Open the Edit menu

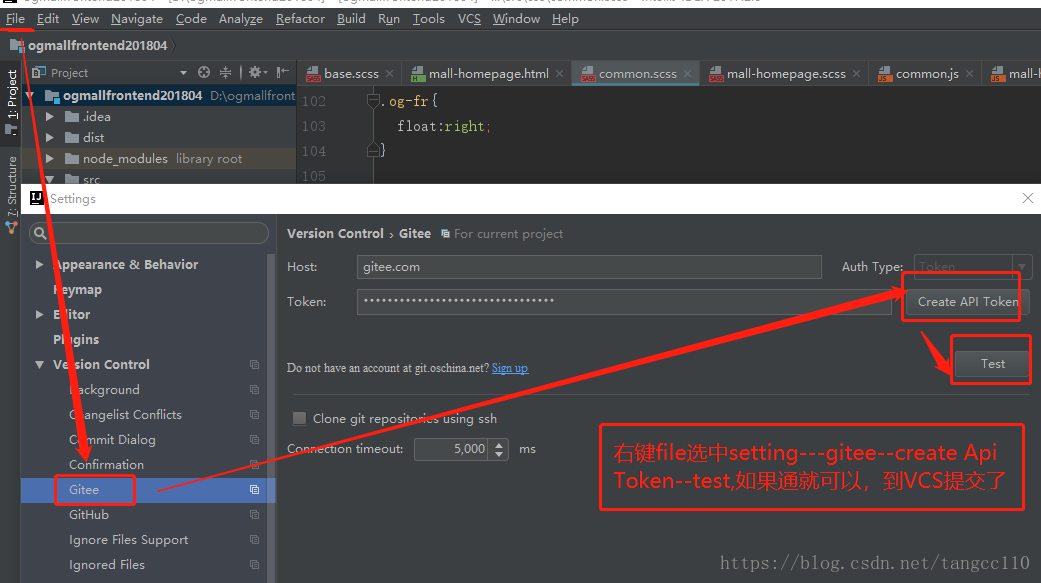click(48, 19)
